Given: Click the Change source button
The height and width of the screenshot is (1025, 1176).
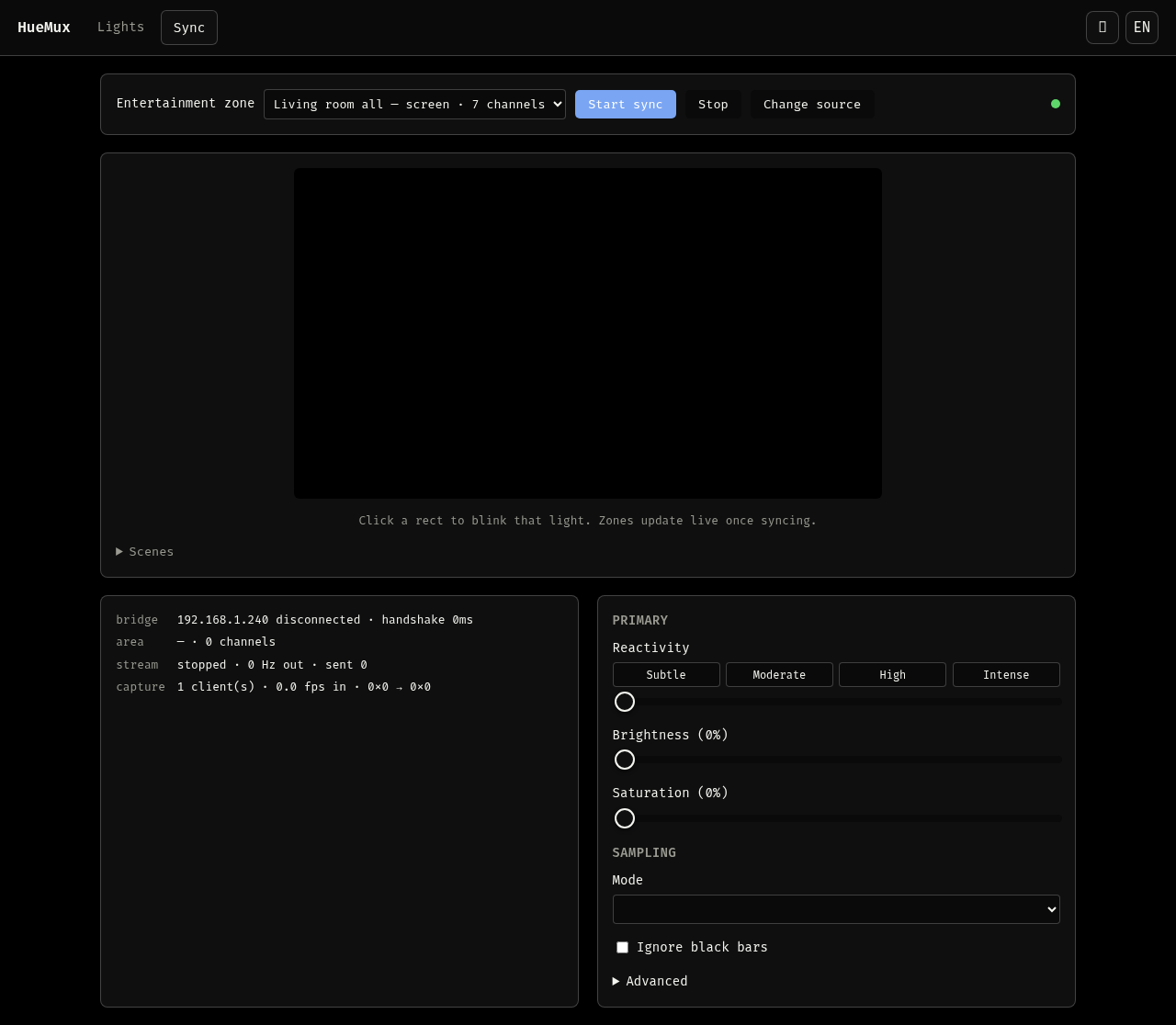Looking at the screenshot, I should coord(812,104).
